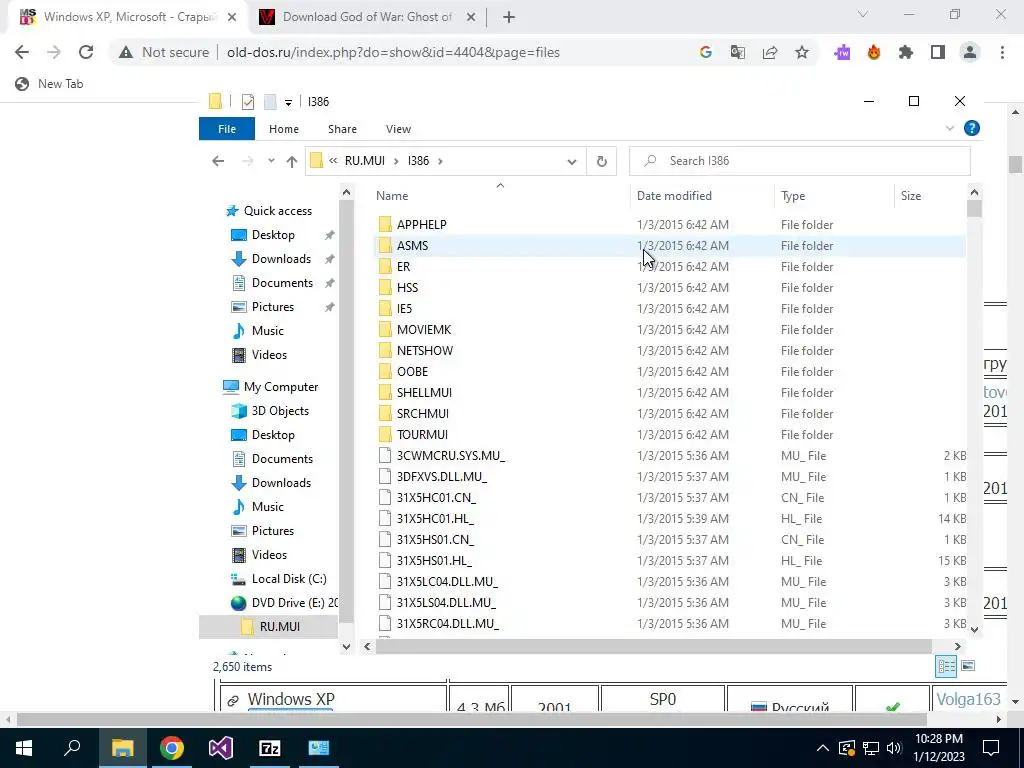Show hidden system tray icons
Image resolution: width=1024 pixels, height=768 pixels.
(823, 748)
